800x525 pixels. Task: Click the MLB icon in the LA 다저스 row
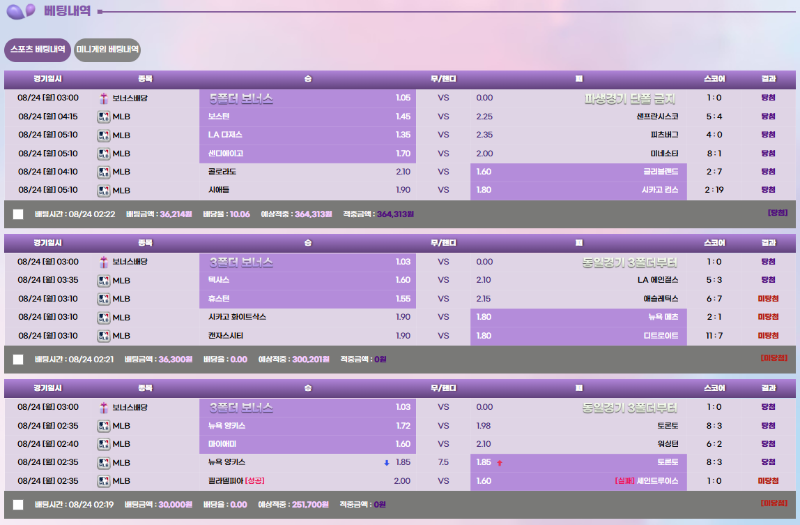pyautogui.click(x=104, y=135)
